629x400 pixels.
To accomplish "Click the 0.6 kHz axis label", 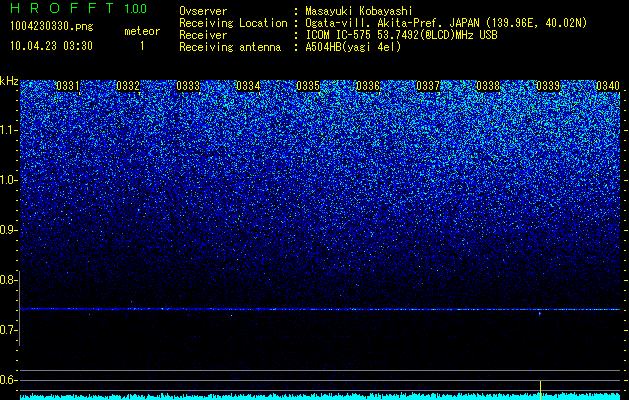I will pos(8,380).
